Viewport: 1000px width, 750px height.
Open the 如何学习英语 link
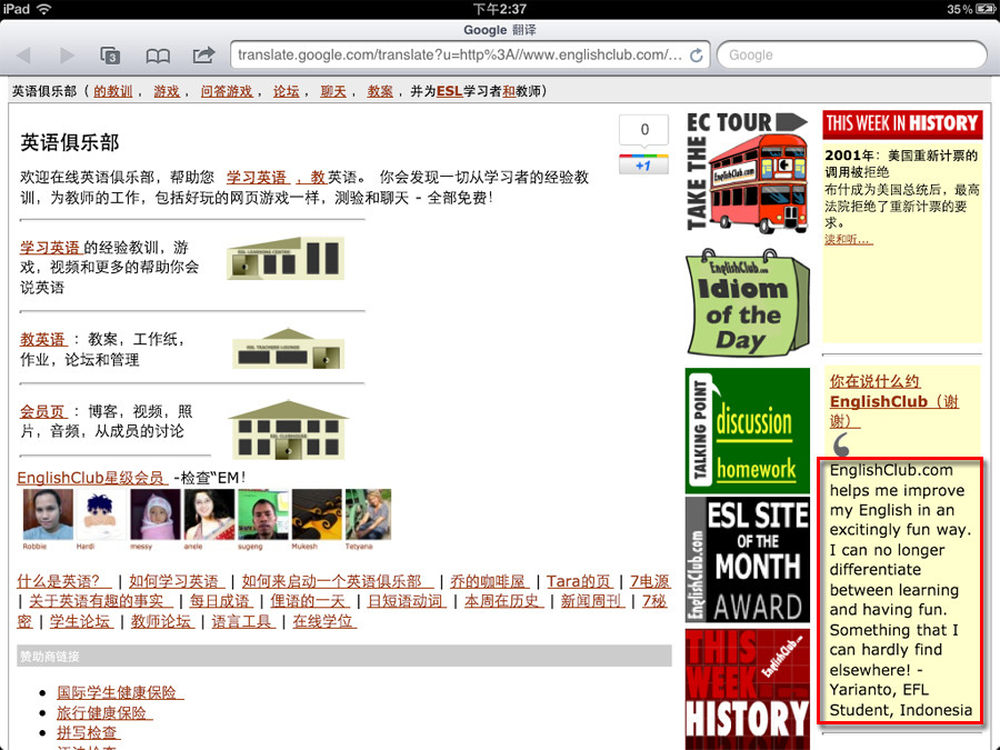(175, 582)
